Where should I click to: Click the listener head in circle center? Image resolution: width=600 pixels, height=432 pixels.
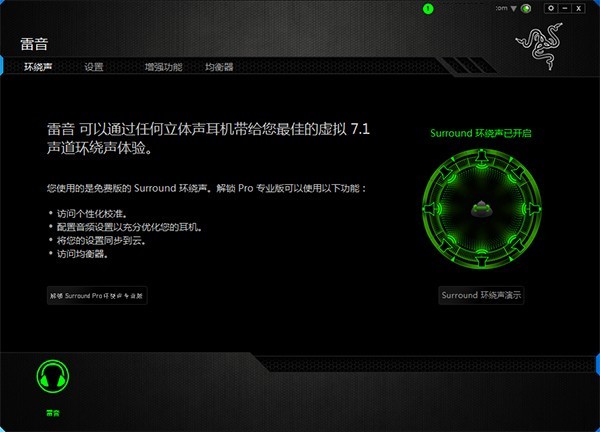(481, 209)
